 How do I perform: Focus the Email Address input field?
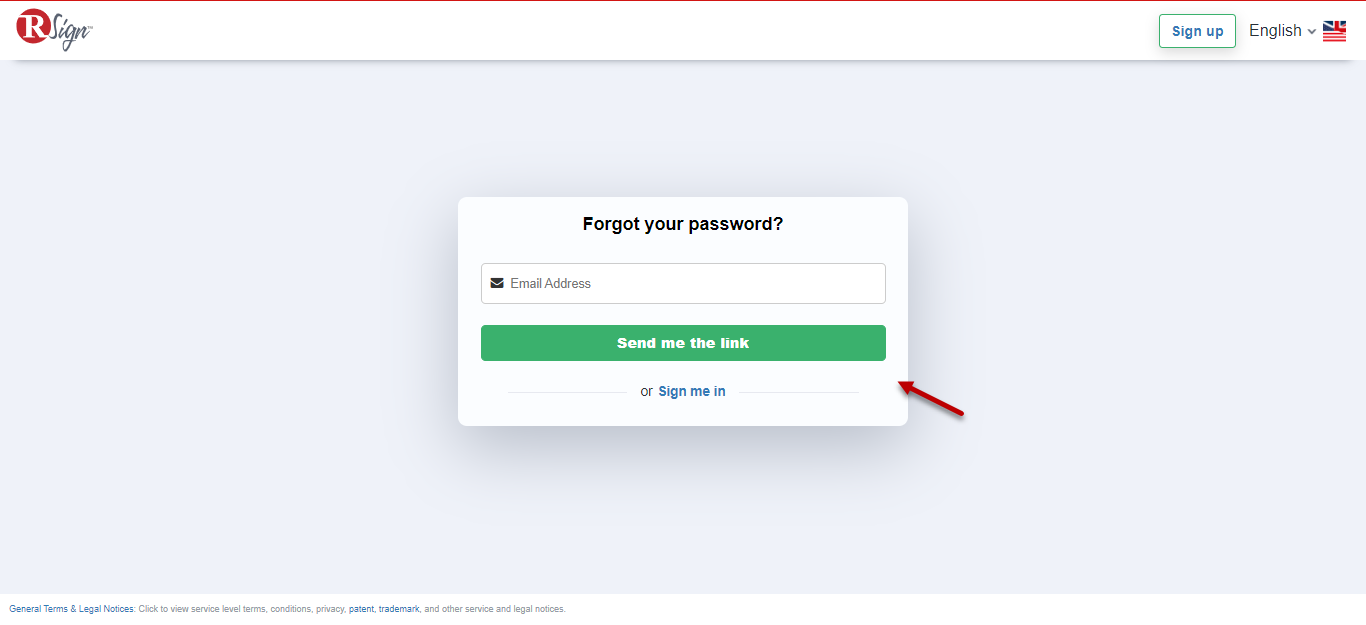coord(690,283)
